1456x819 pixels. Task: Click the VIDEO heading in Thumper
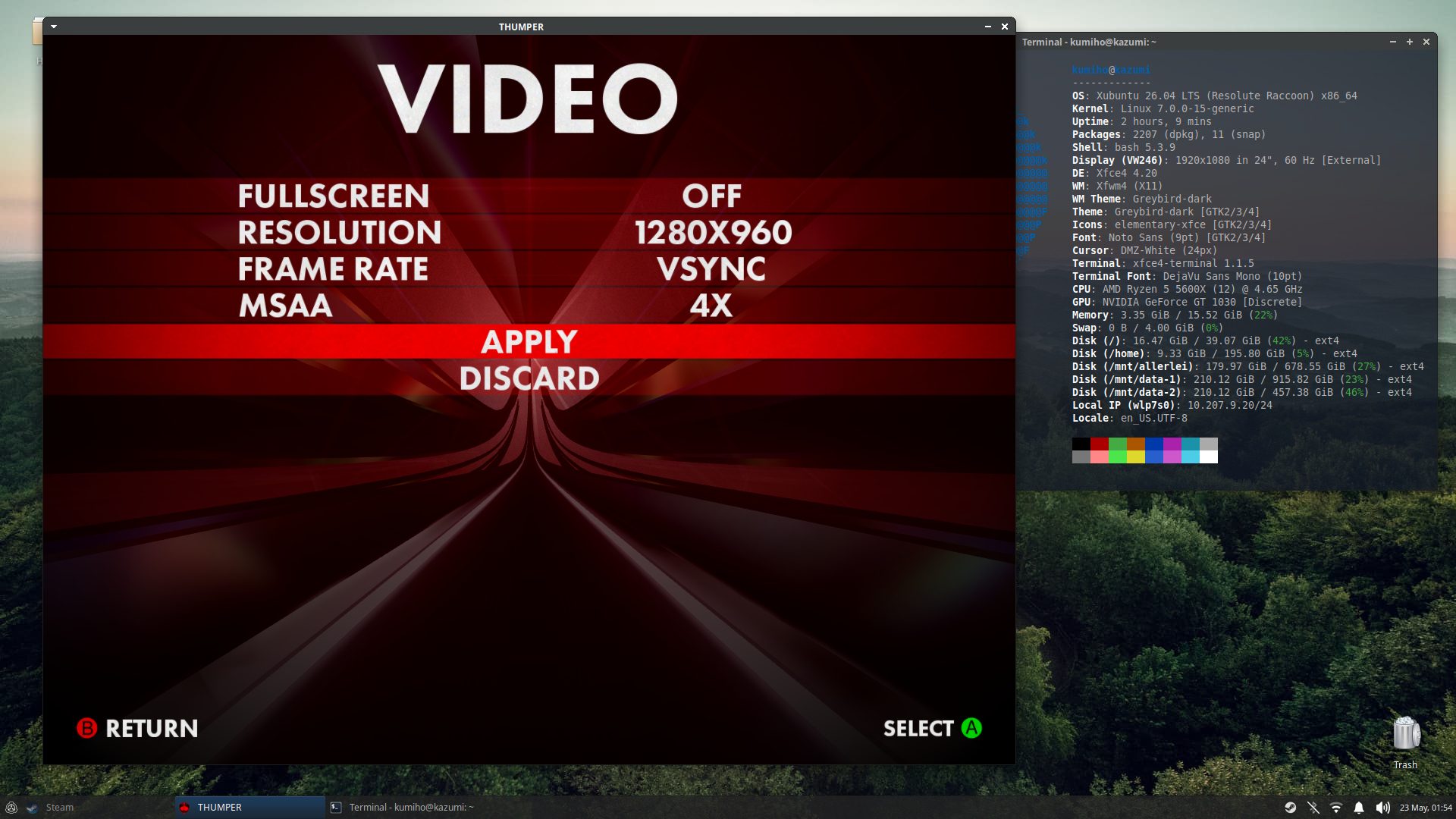pyautogui.click(x=528, y=99)
